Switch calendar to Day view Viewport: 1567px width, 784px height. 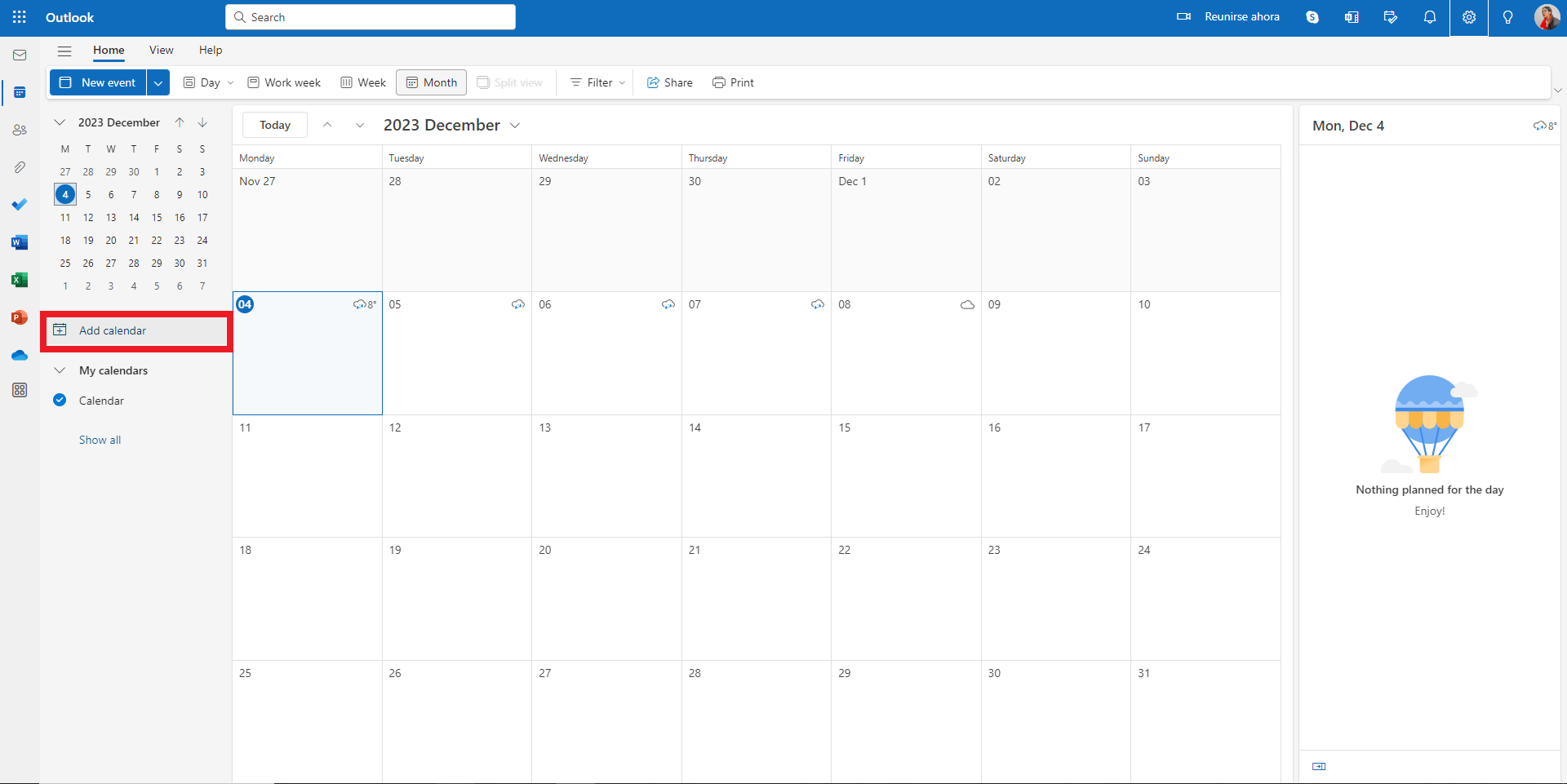click(x=207, y=82)
